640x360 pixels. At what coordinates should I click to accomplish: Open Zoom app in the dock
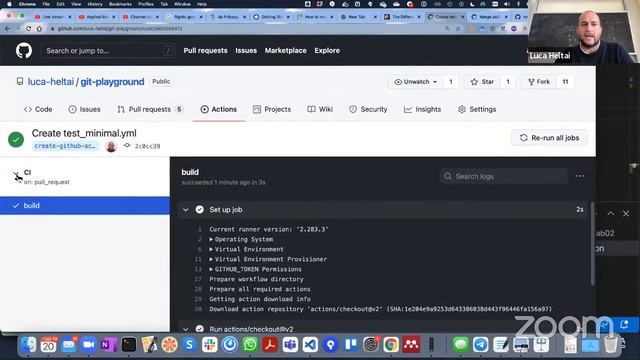[x=89, y=345]
